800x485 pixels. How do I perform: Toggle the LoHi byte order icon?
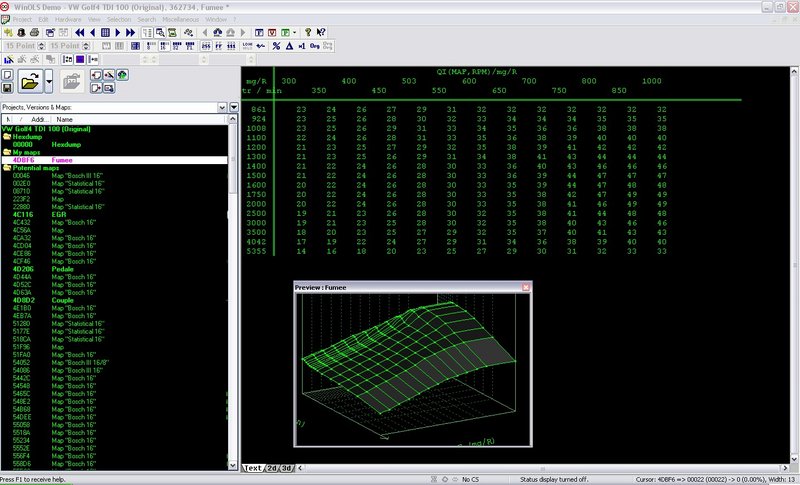(x=247, y=46)
